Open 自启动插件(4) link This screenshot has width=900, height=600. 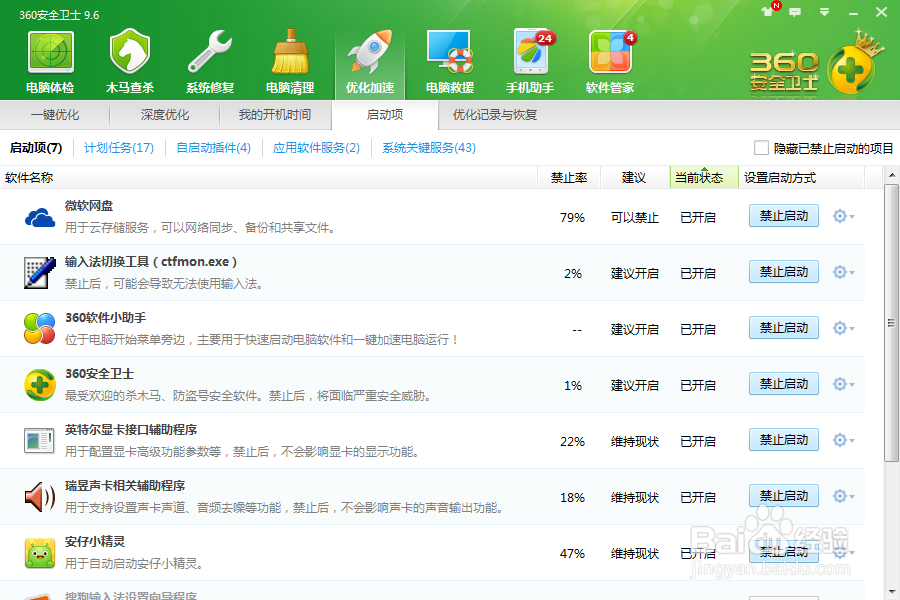tap(214, 148)
